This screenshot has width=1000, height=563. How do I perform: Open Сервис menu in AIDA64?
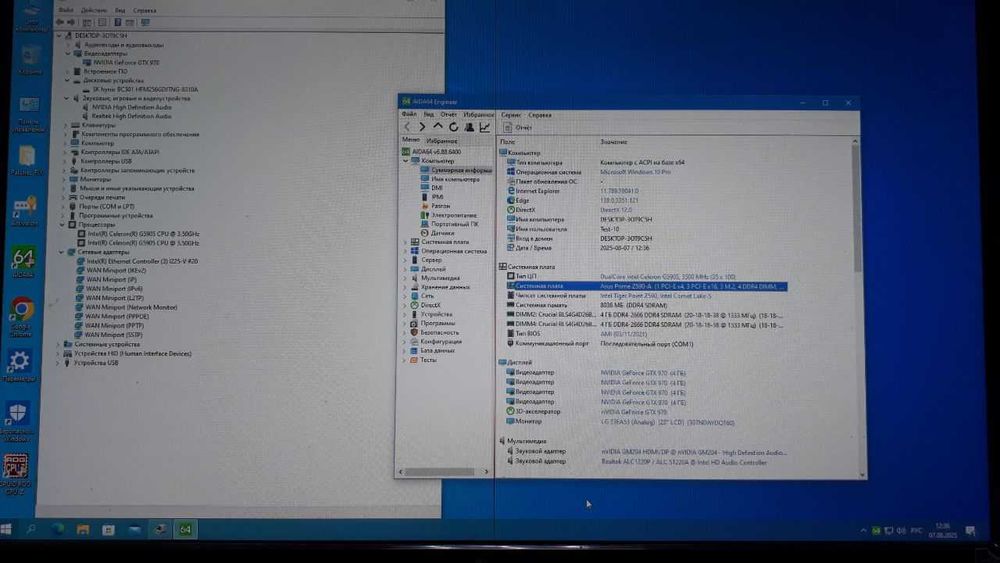coord(511,115)
